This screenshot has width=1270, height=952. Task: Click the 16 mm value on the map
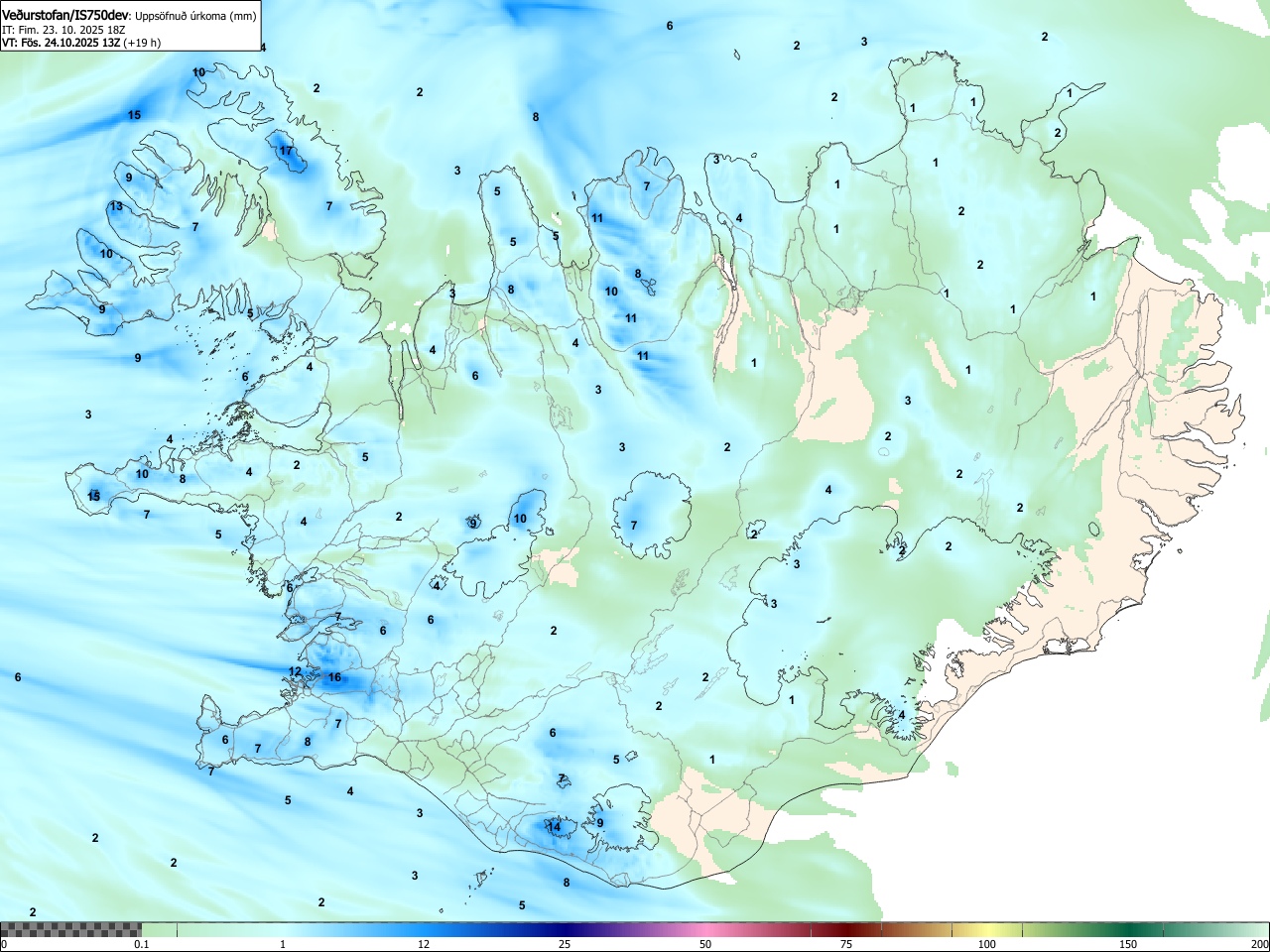coord(334,677)
